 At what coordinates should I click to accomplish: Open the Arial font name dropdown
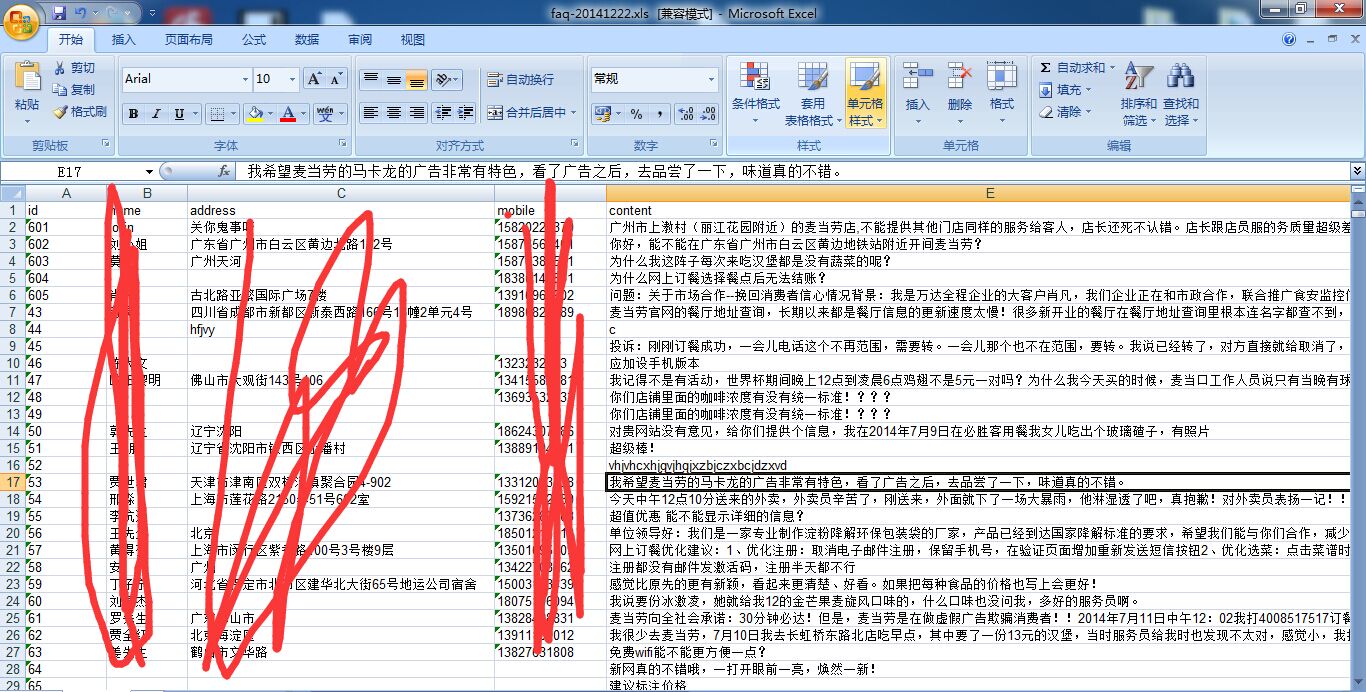tap(245, 79)
